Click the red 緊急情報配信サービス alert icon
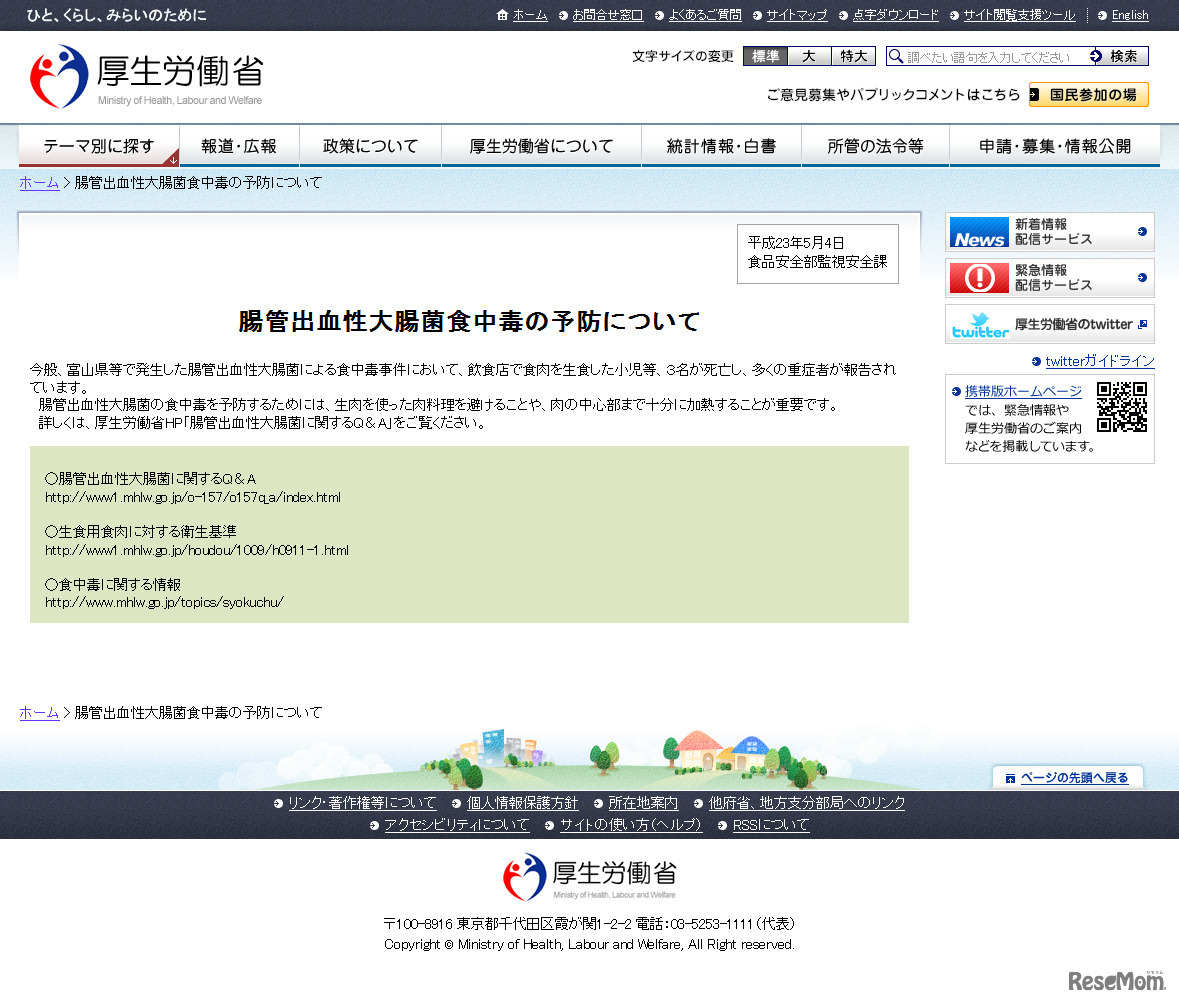Image resolution: width=1179 pixels, height=1004 pixels. click(978, 278)
